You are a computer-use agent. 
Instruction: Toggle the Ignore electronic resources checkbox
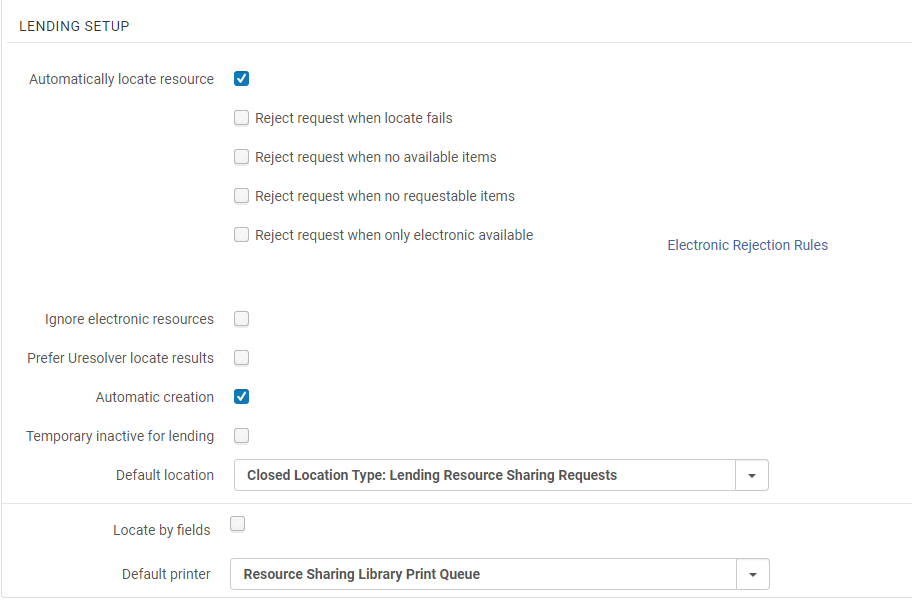pos(241,319)
